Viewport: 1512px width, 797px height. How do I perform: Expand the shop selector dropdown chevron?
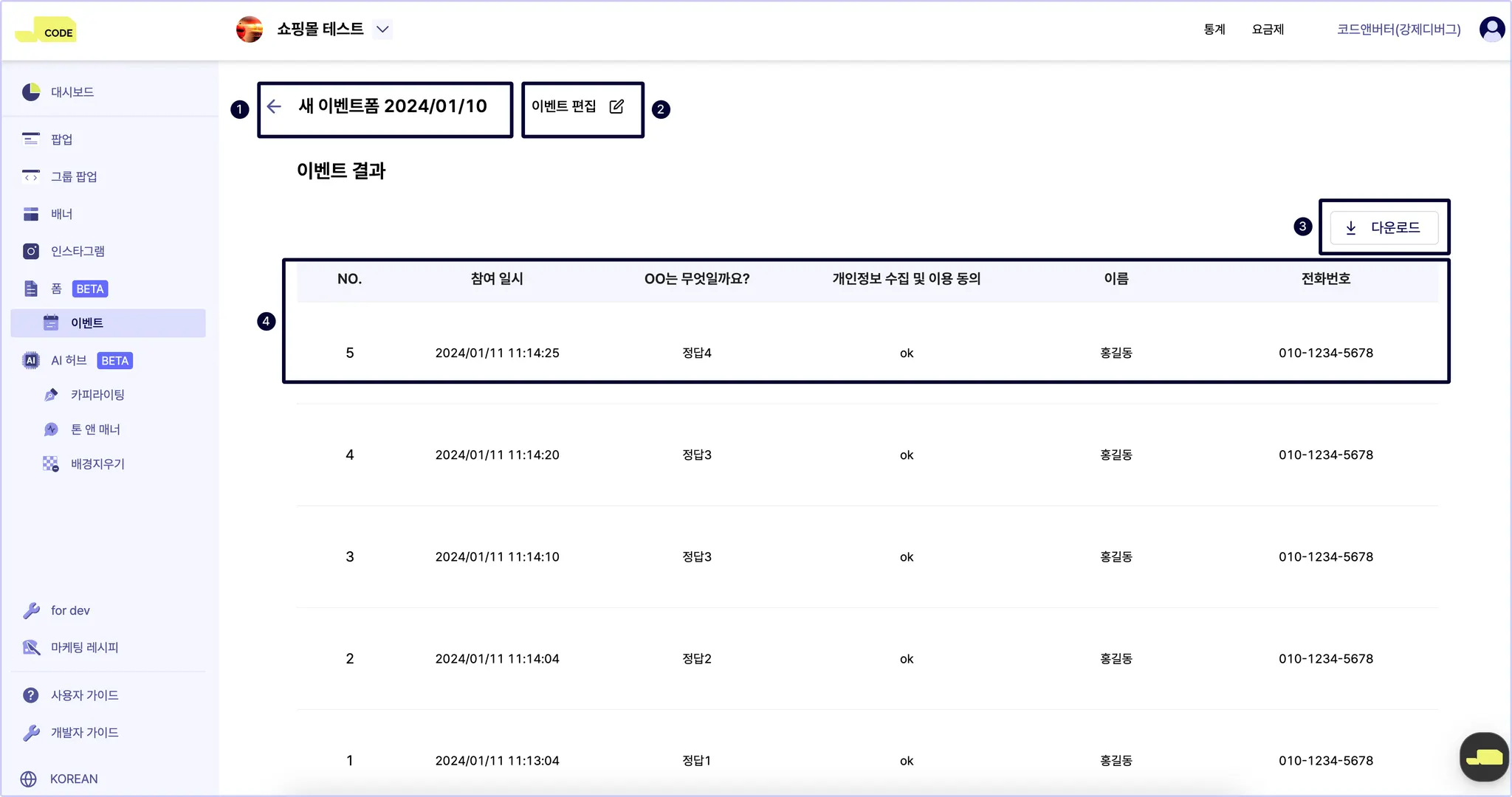click(382, 30)
